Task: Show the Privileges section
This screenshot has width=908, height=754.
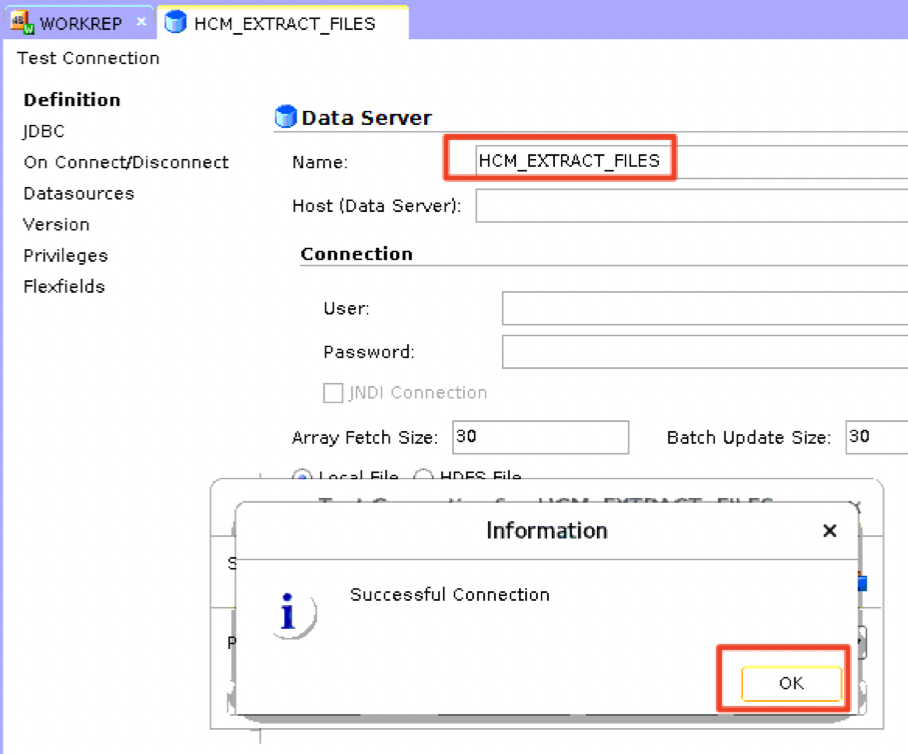Action: (x=65, y=255)
